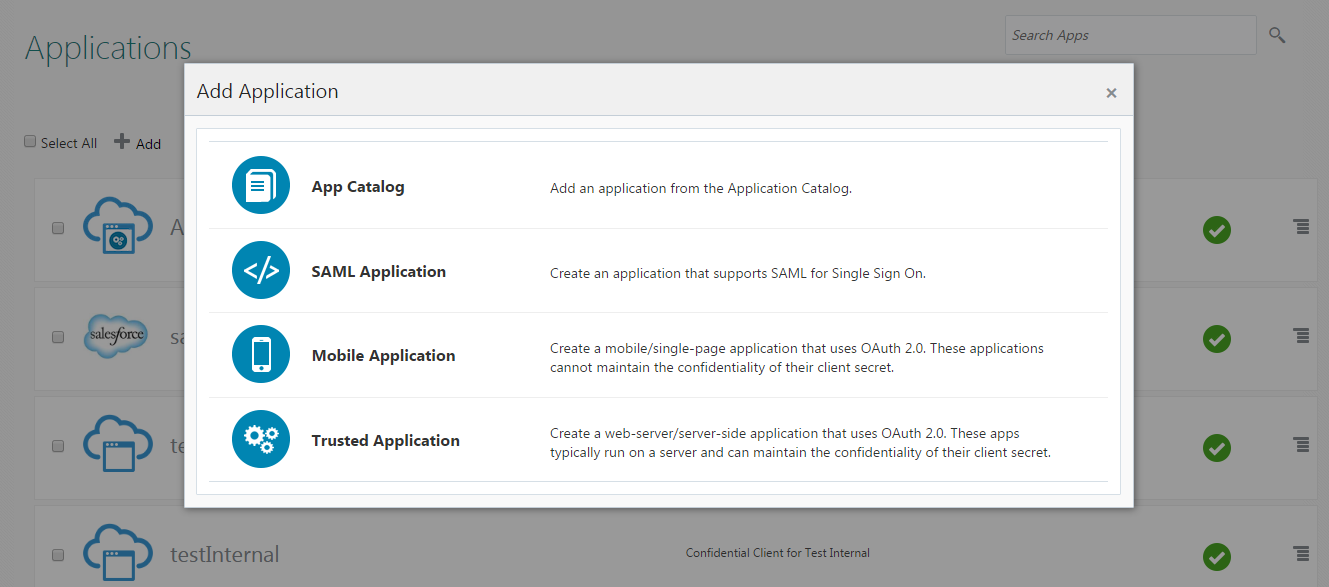Open the App Catalog option icon
The height and width of the screenshot is (587, 1329).
(x=260, y=184)
